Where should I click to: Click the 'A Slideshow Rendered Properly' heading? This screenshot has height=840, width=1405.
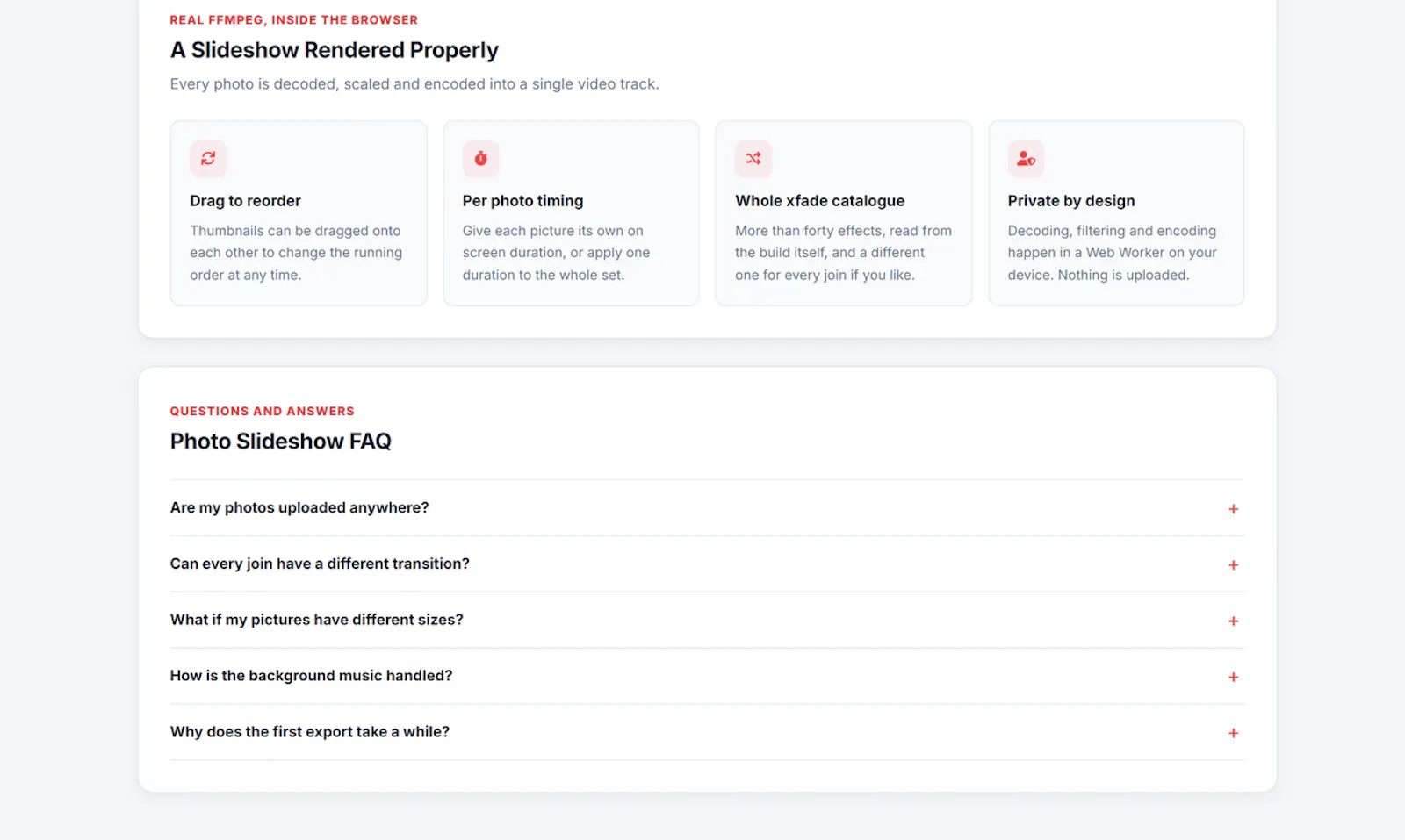point(335,50)
